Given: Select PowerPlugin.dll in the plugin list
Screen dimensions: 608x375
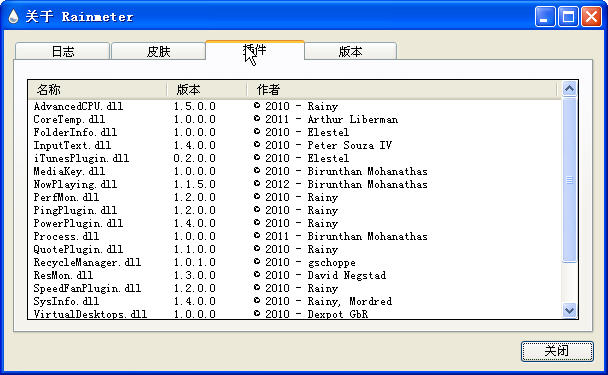Looking at the screenshot, I should pyautogui.click(x=78, y=223).
